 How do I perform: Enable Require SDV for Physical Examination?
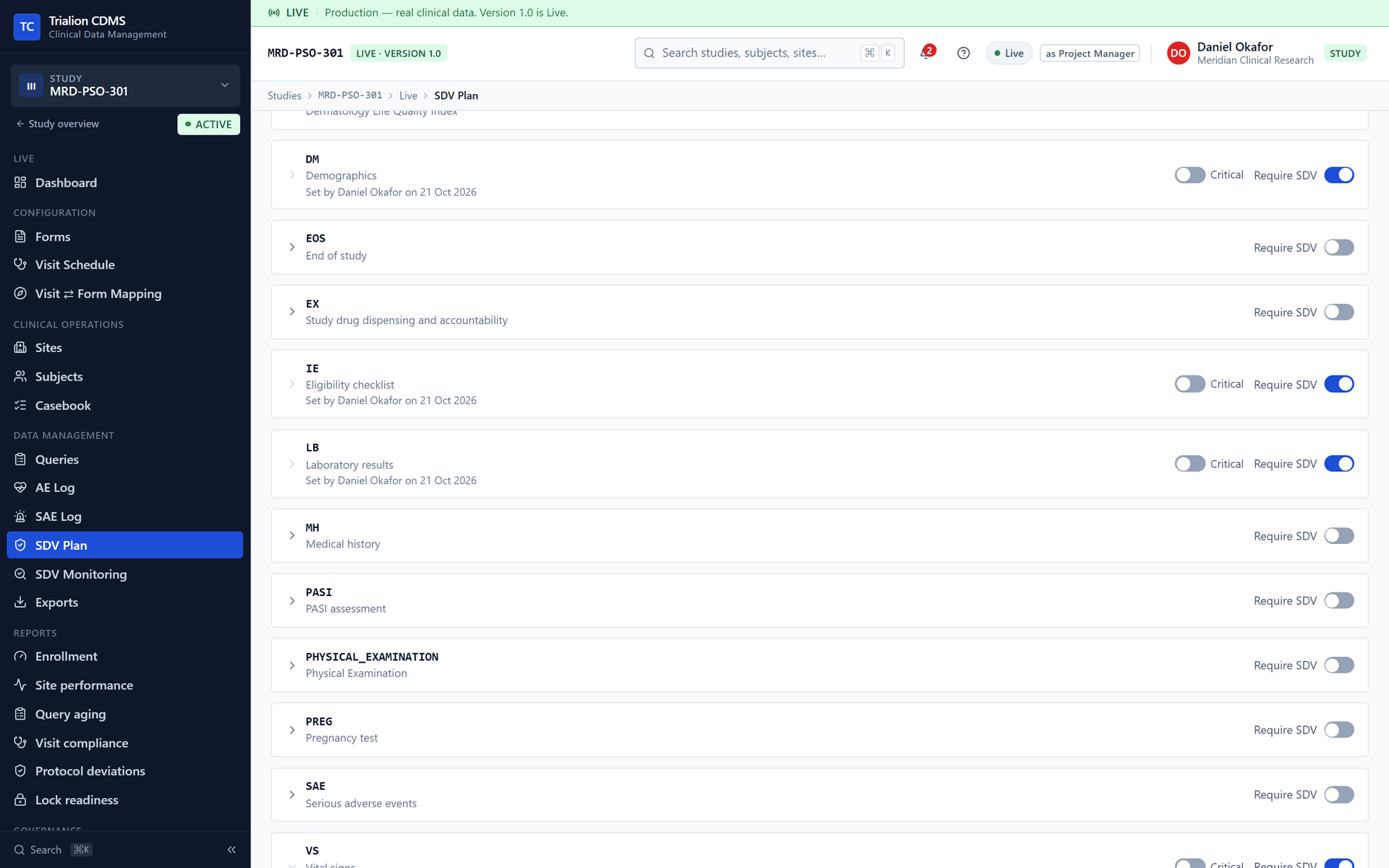click(x=1339, y=665)
